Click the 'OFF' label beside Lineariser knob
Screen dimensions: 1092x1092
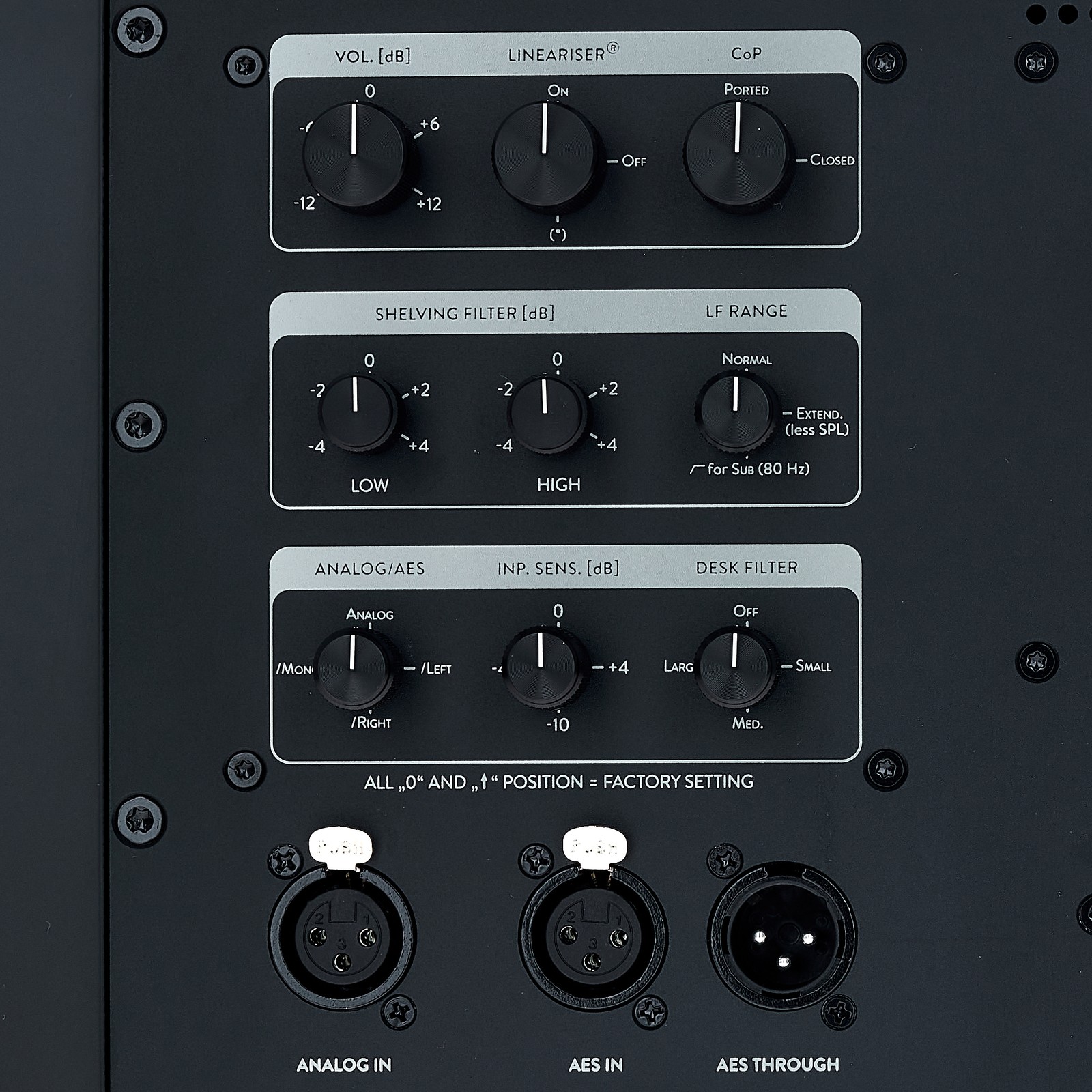coord(634,161)
